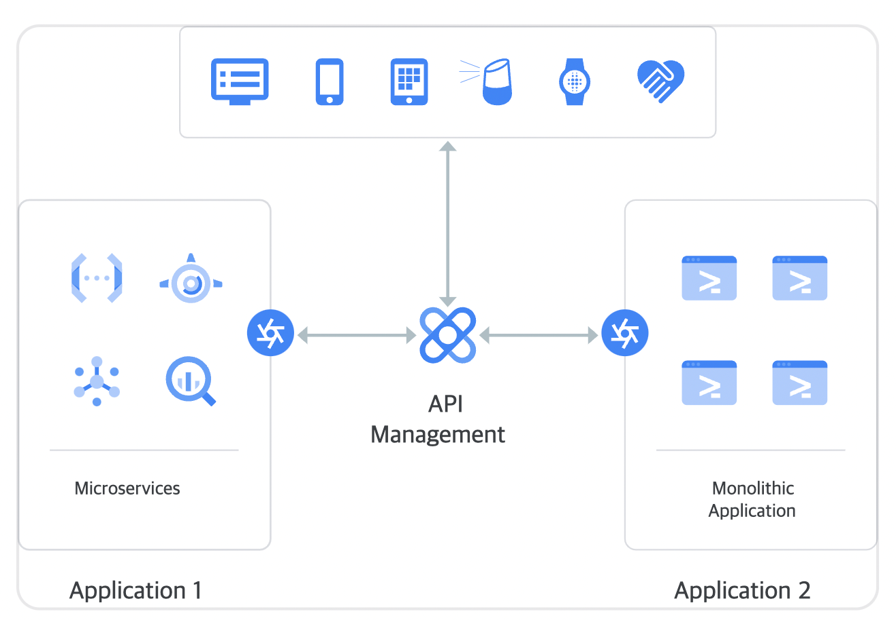Viewport: 896px width, 620px height.
Task: Select the heart-shaped handshake icon
Action: [x=660, y=81]
